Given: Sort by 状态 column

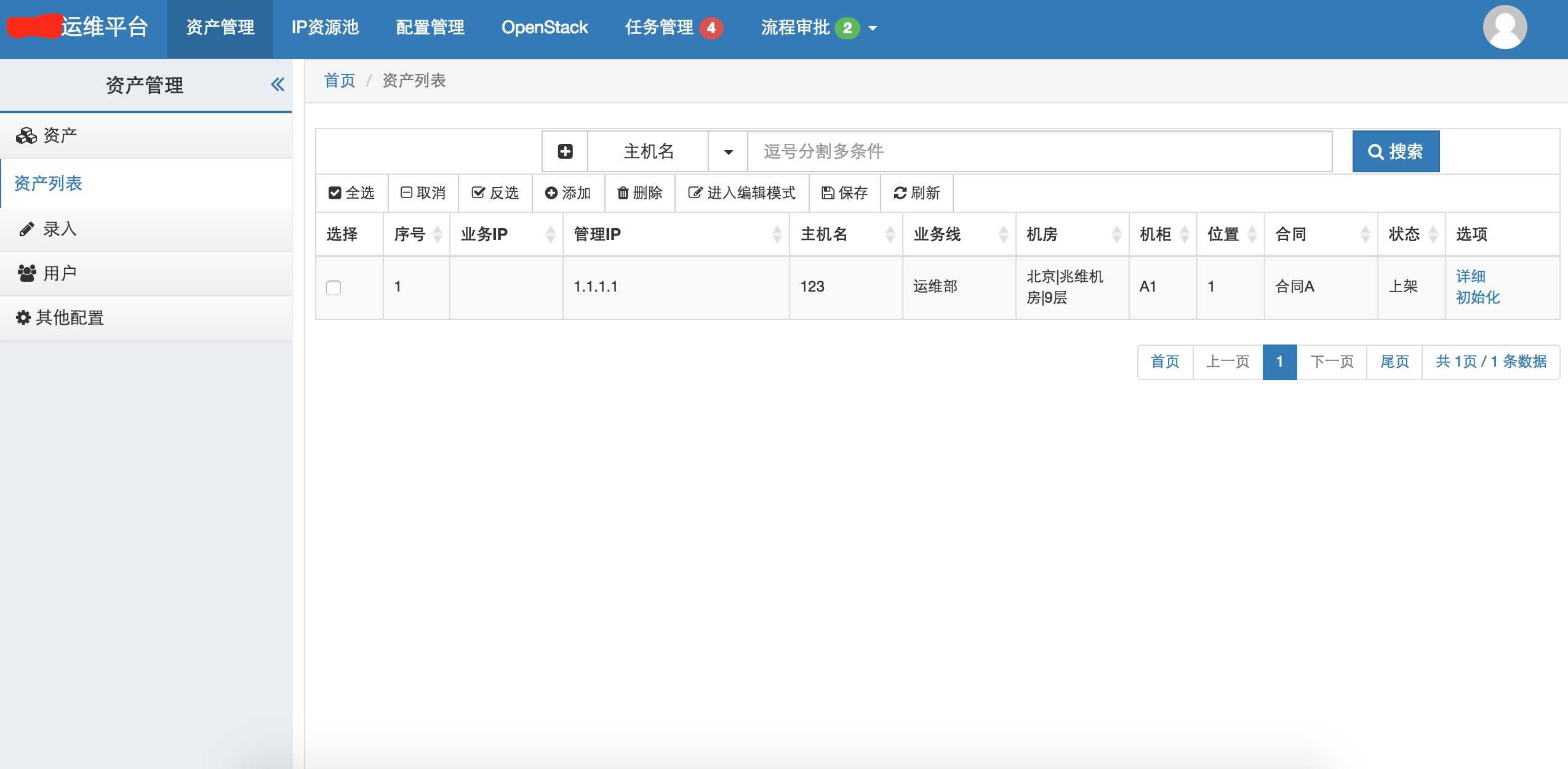Looking at the screenshot, I should pos(1411,234).
